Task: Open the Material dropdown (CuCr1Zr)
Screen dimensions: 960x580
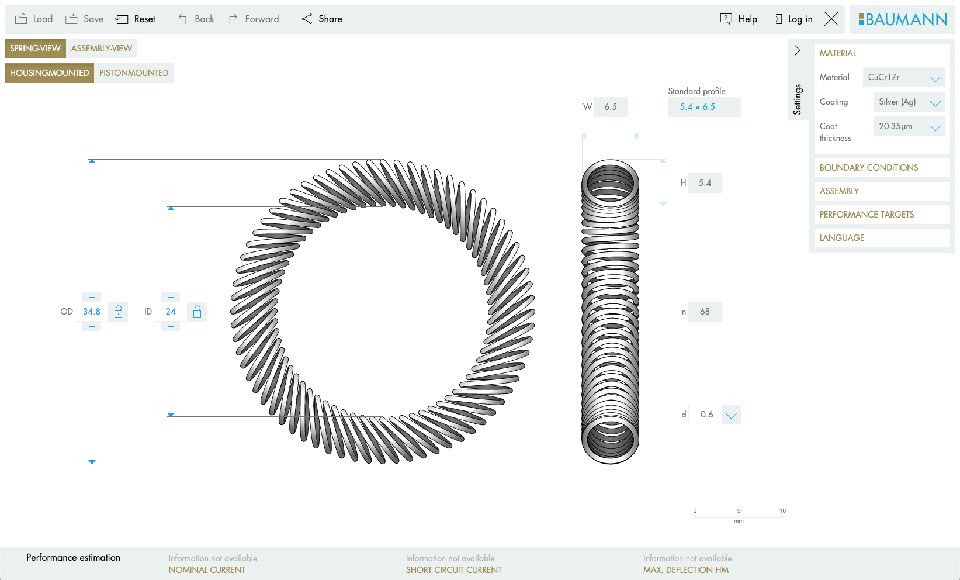Action: click(904, 78)
